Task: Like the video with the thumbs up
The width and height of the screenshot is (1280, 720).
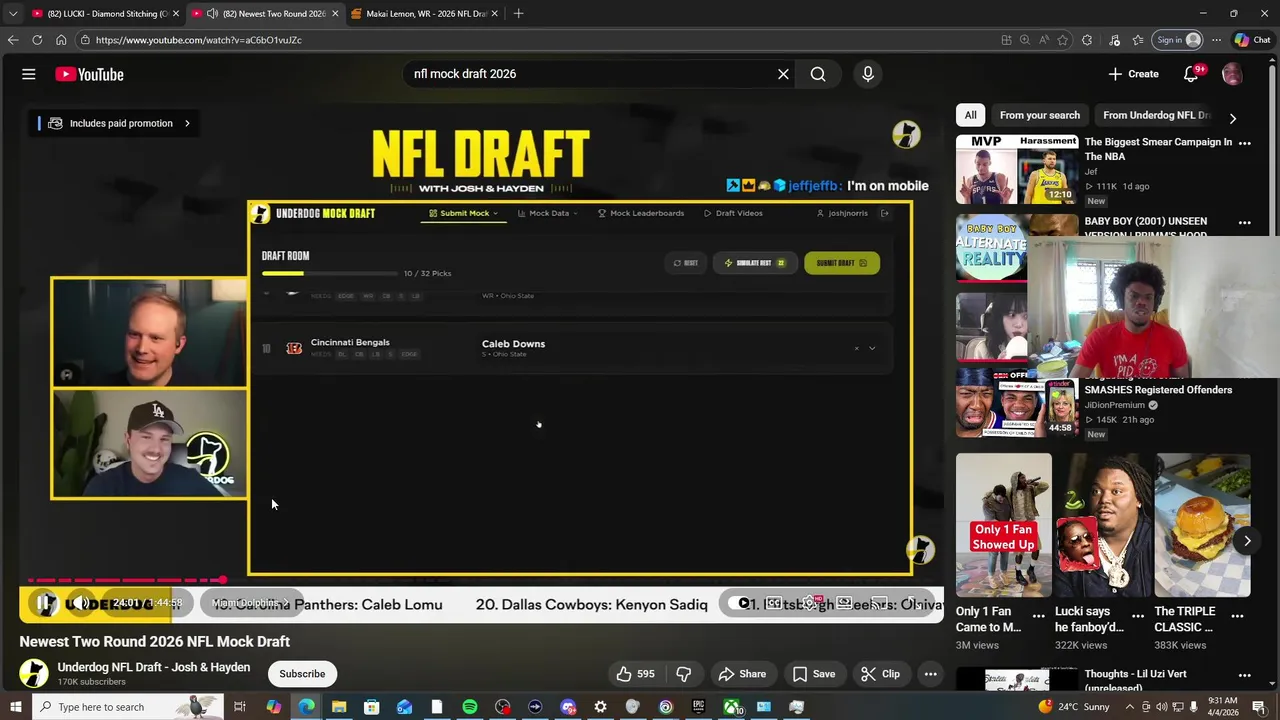Action: (x=635, y=674)
